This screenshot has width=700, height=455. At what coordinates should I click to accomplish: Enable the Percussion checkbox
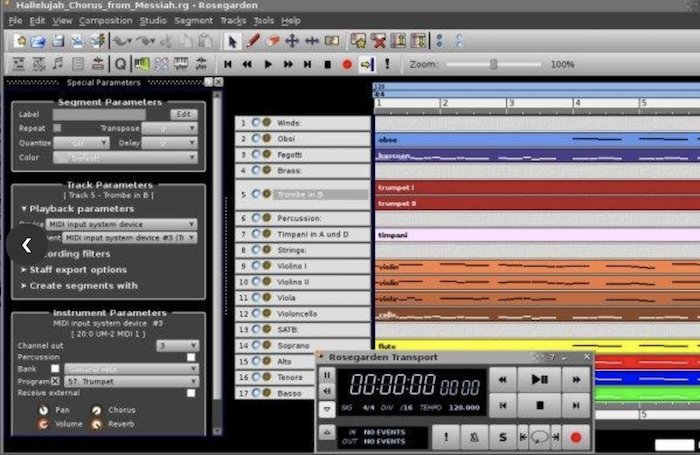pos(191,356)
